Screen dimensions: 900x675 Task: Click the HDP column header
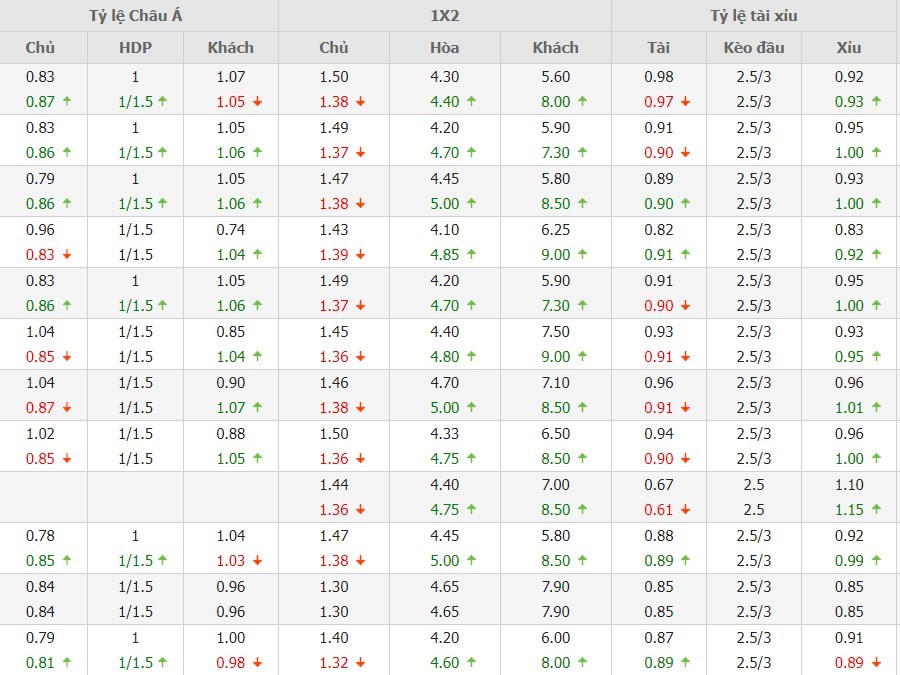point(135,47)
